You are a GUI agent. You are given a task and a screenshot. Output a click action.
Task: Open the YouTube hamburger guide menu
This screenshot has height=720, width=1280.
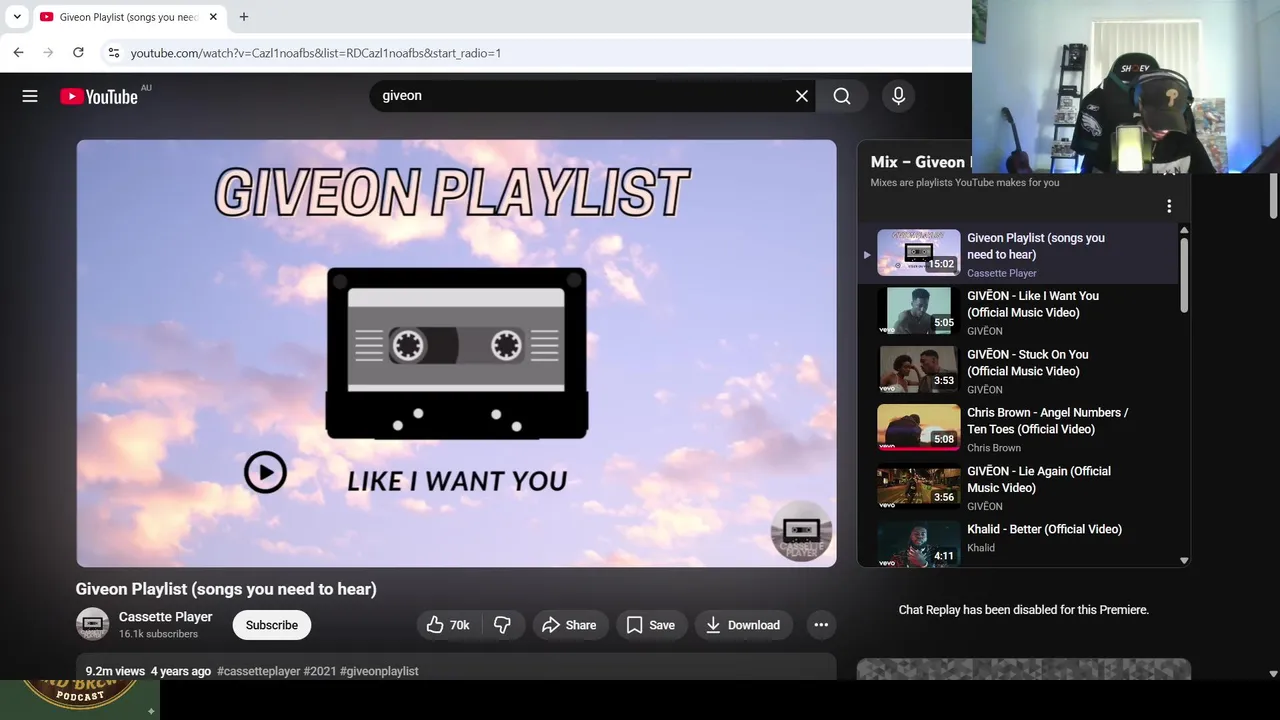pos(30,96)
